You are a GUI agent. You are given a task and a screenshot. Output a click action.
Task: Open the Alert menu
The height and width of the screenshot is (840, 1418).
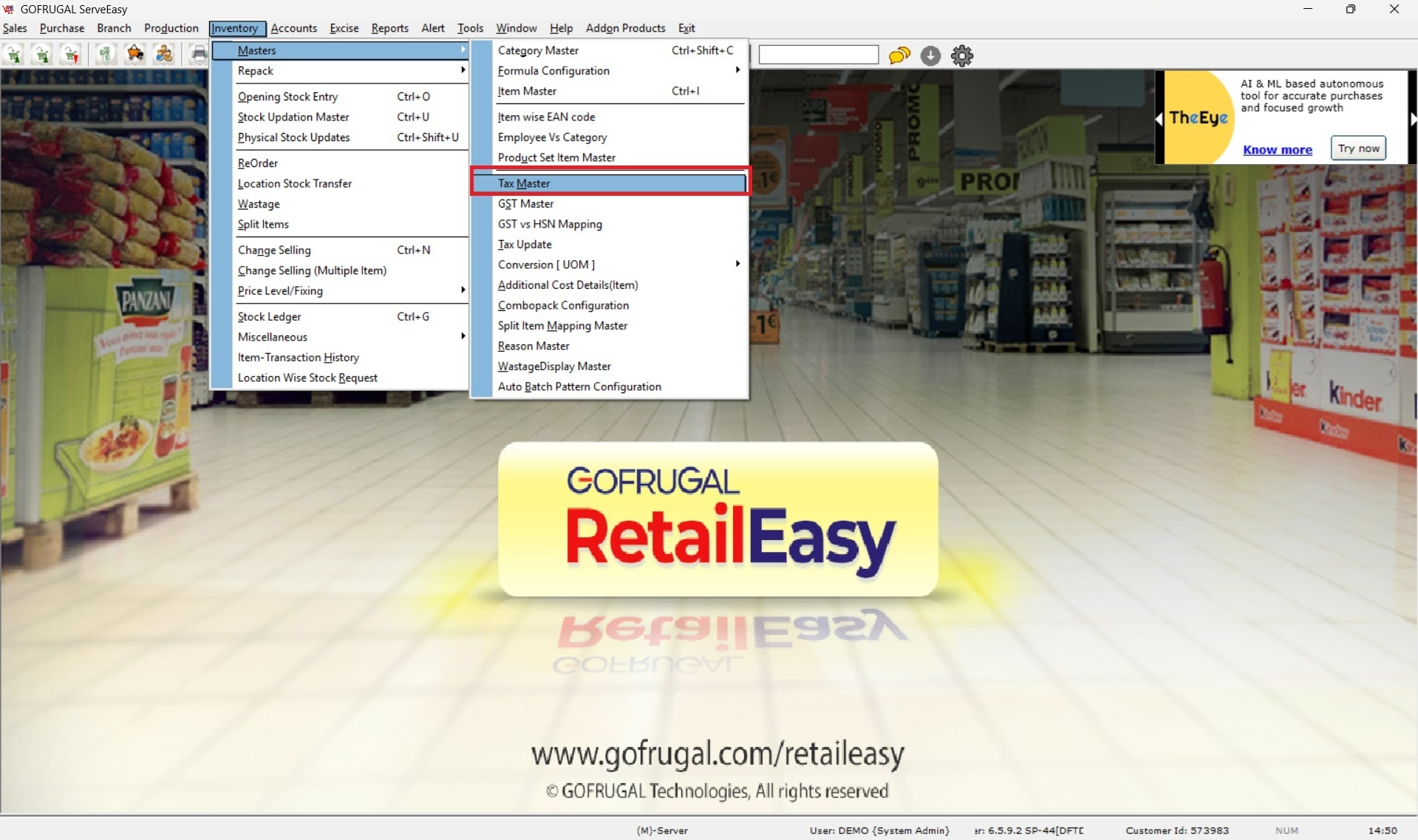433,28
